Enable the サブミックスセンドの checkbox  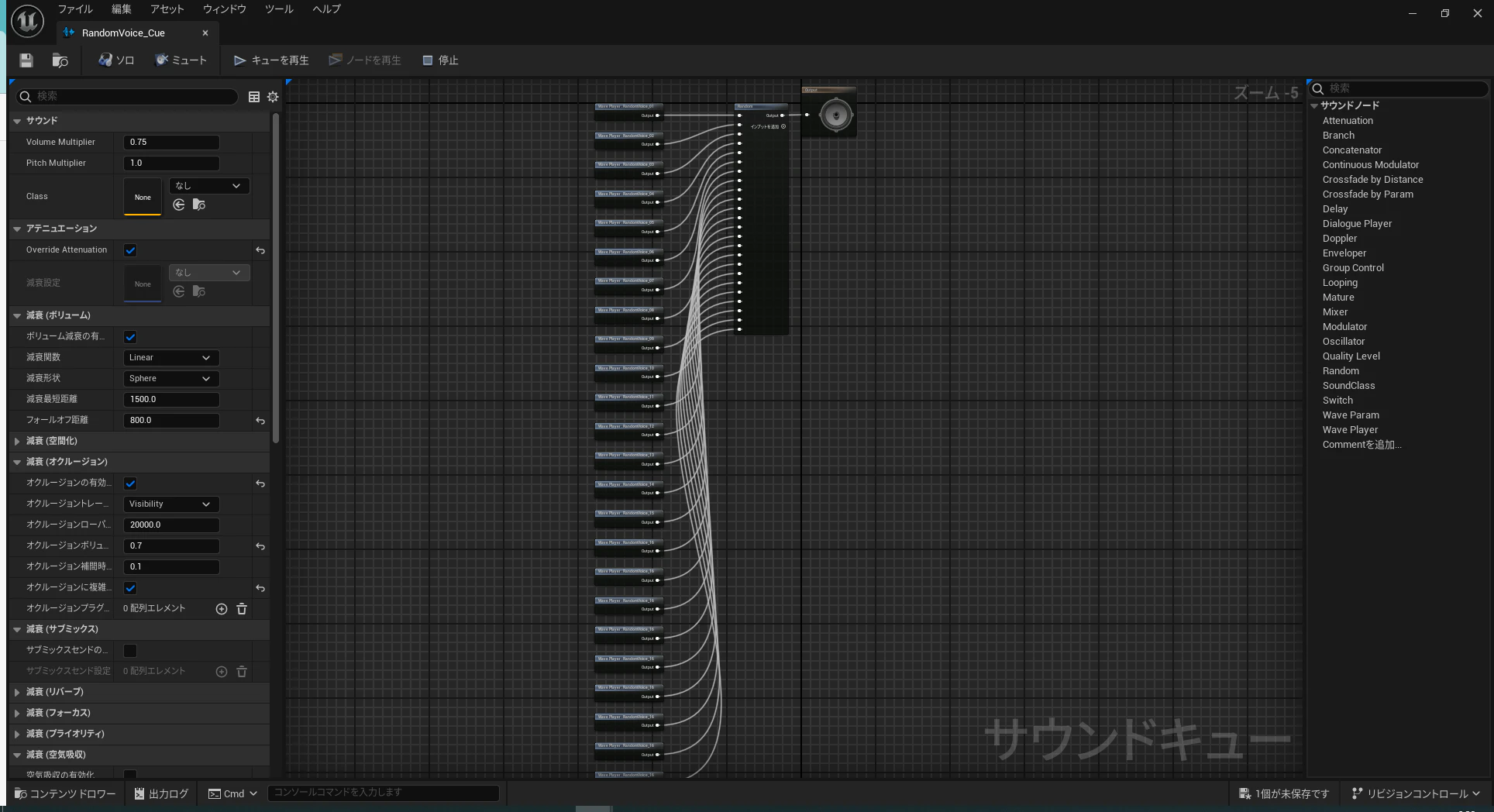(130, 651)
